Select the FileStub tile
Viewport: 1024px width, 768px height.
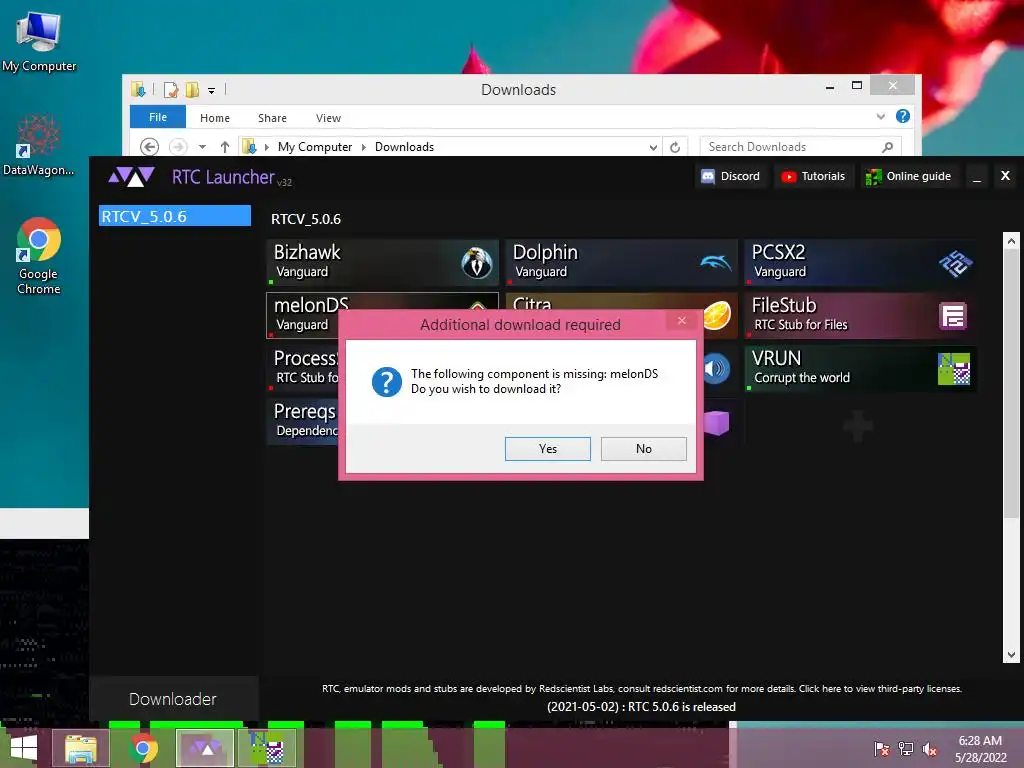tap(861, 315)
